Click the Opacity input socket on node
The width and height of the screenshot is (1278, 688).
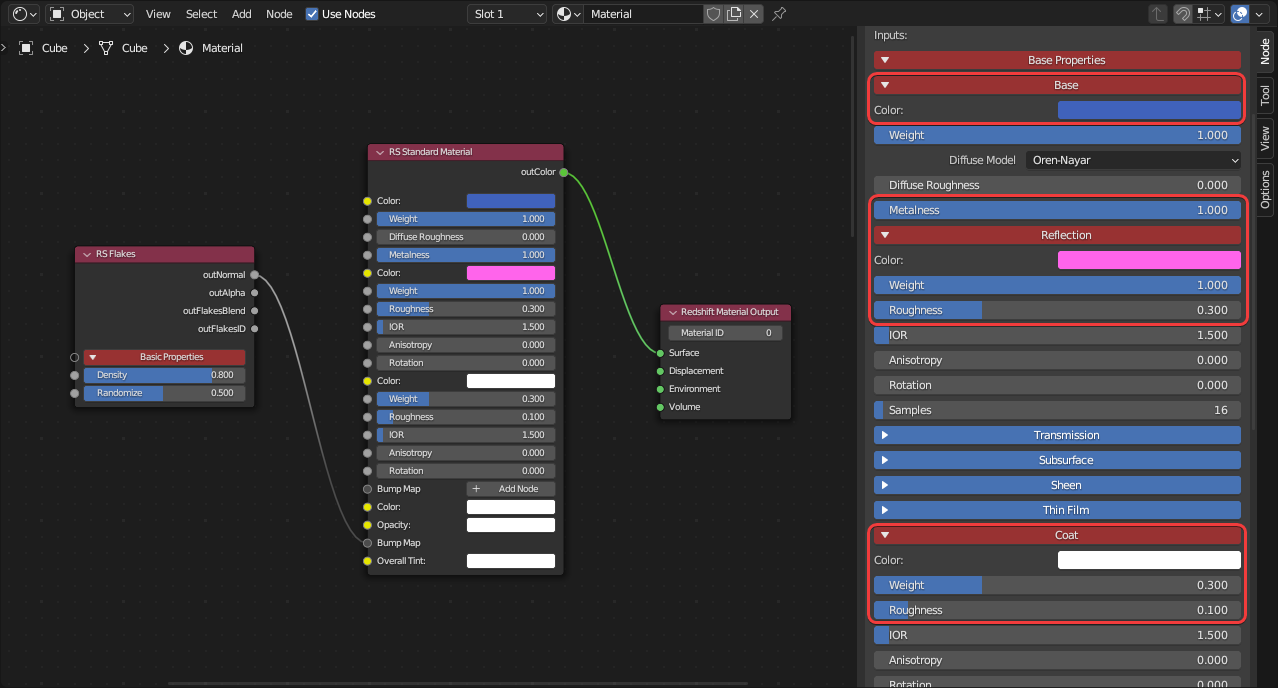tap(367, 525)
